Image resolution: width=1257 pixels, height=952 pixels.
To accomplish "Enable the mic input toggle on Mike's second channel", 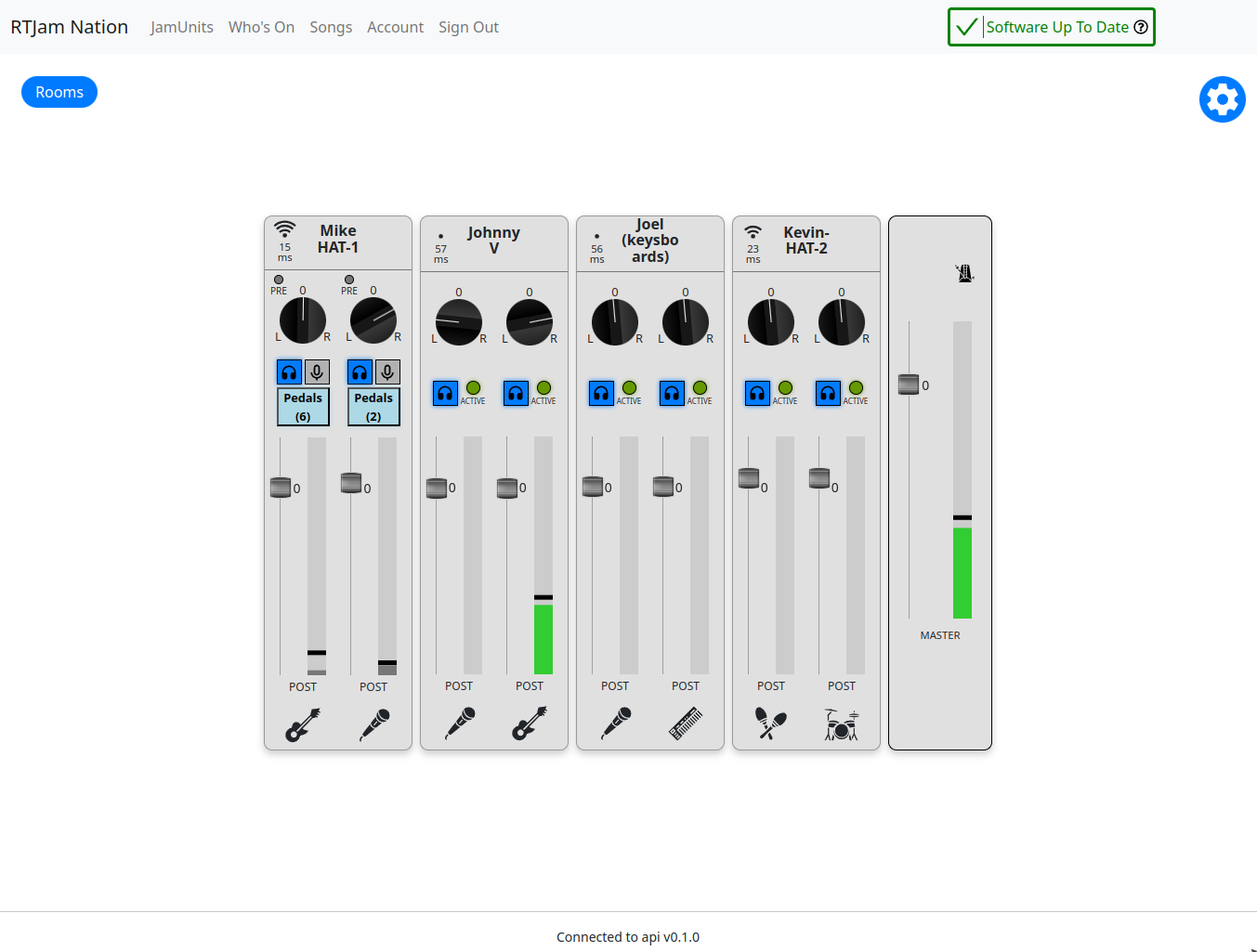I will [387, 372].
